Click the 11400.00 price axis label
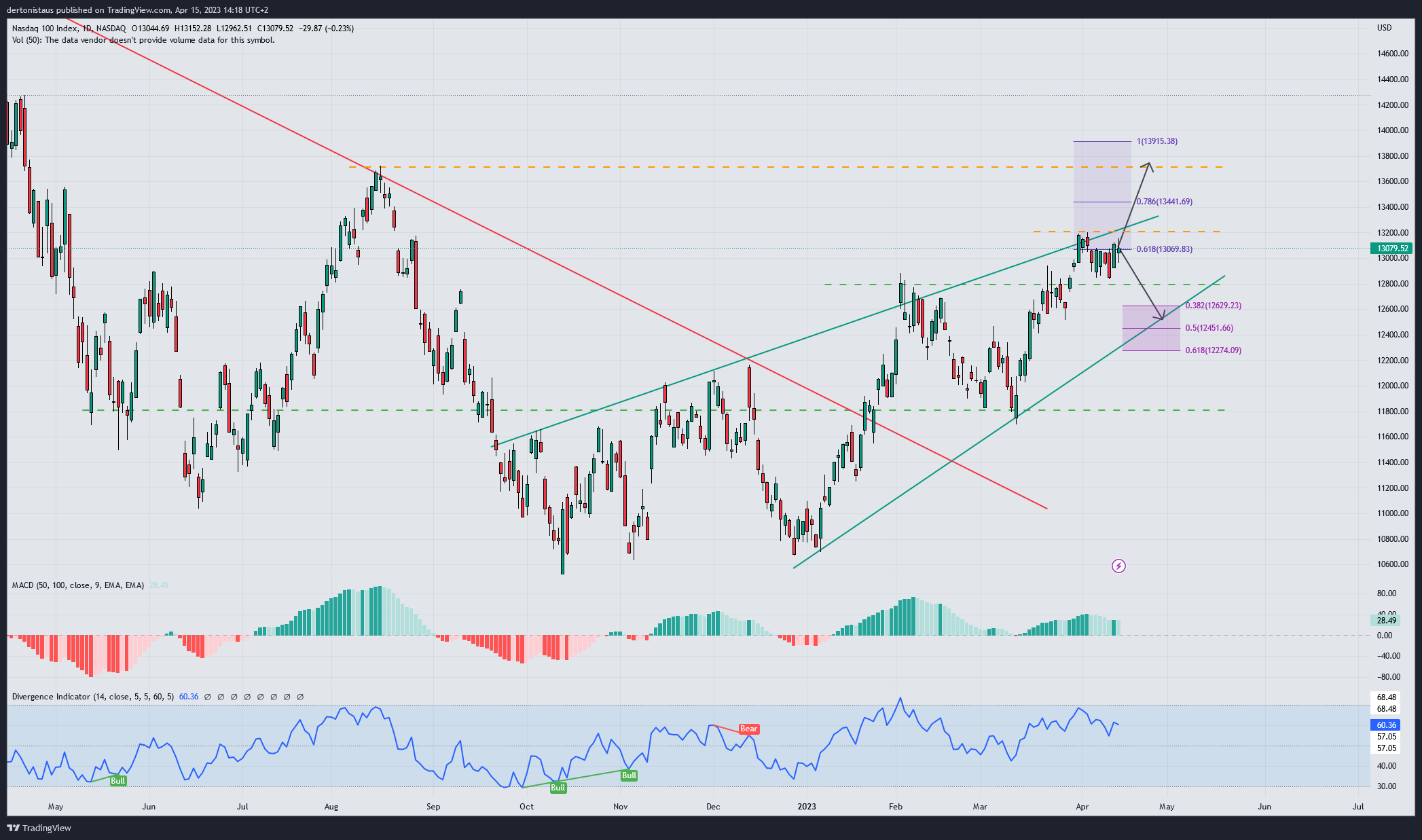 [1393, 462]
